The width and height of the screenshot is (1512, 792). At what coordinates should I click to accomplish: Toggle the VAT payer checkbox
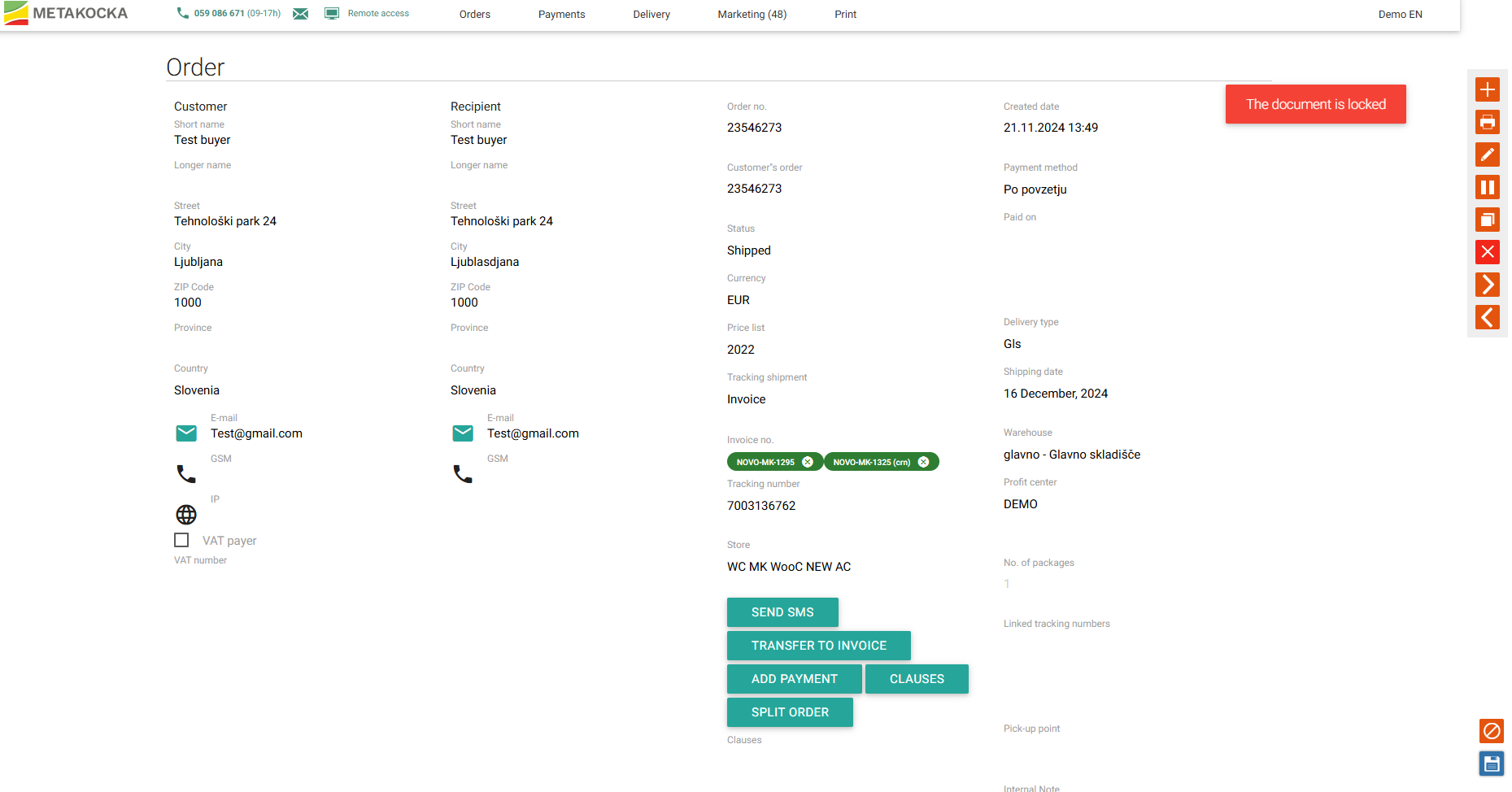click(181, 540)
